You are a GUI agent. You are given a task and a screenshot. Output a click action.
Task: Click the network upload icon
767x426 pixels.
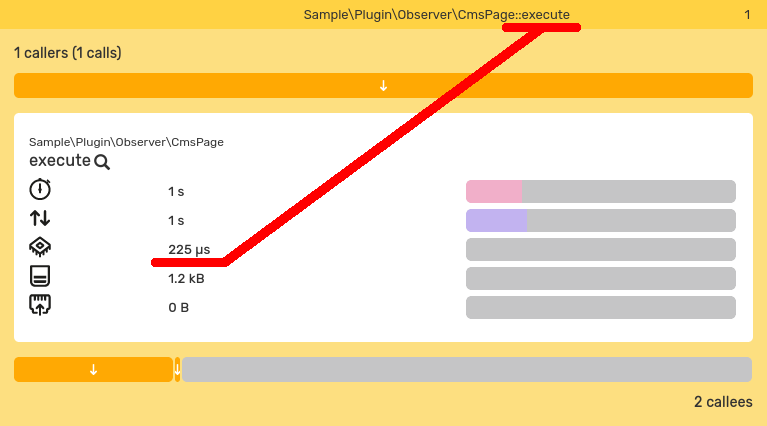(x=40, y=305)
